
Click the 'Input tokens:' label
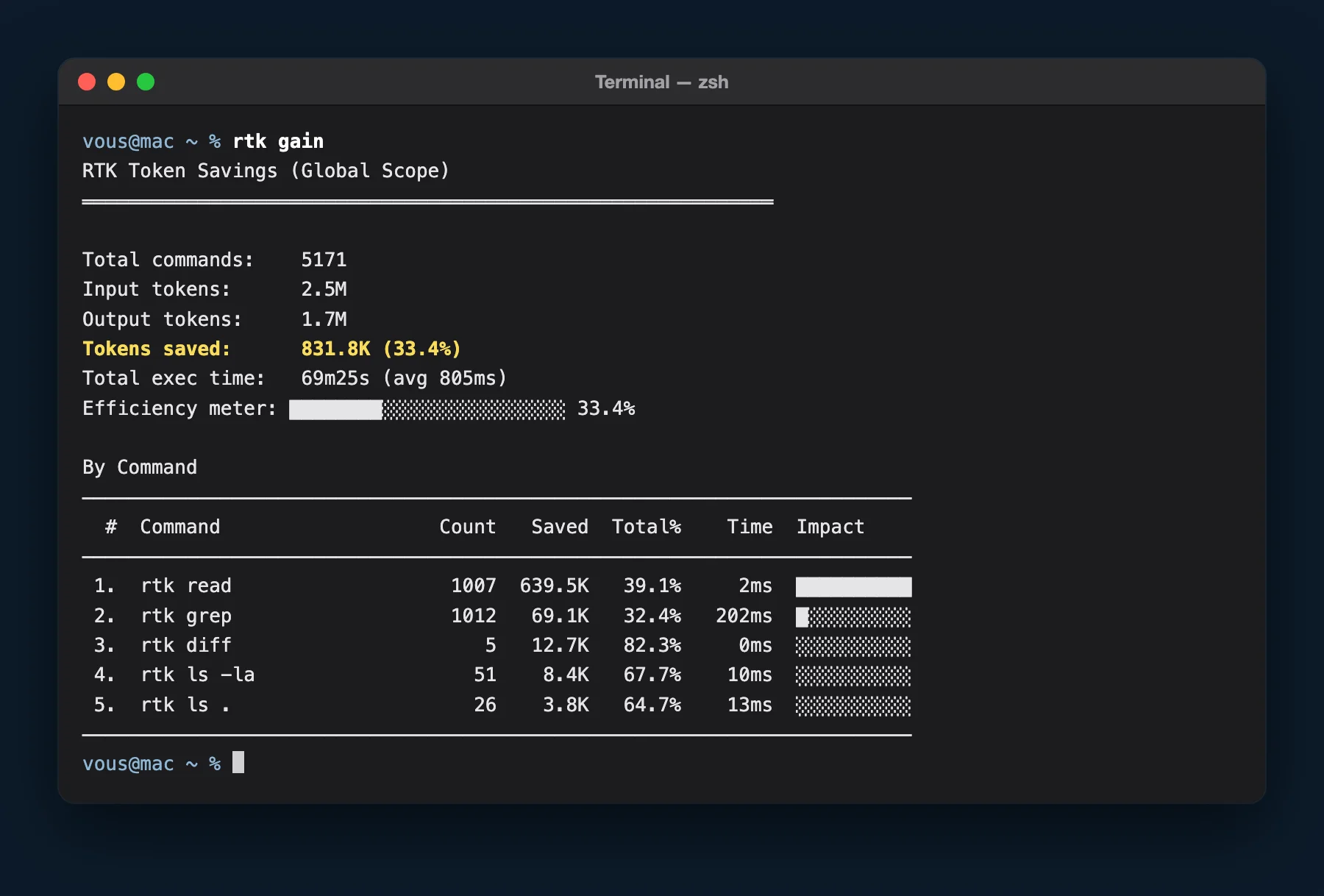(x=156, y=289)
